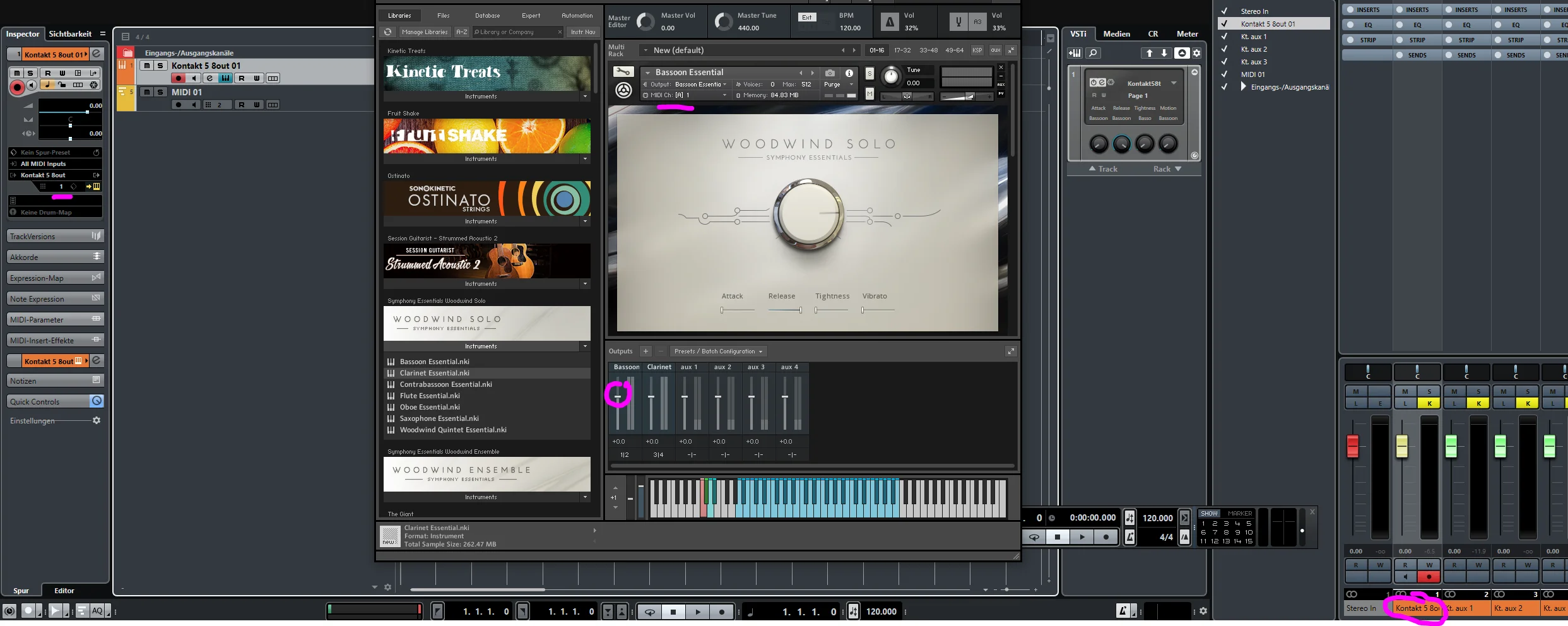The width and height of the screenshot is (1568, 626).
Task: Add a new output with the plus icon
Action: [x=645, y=351]
